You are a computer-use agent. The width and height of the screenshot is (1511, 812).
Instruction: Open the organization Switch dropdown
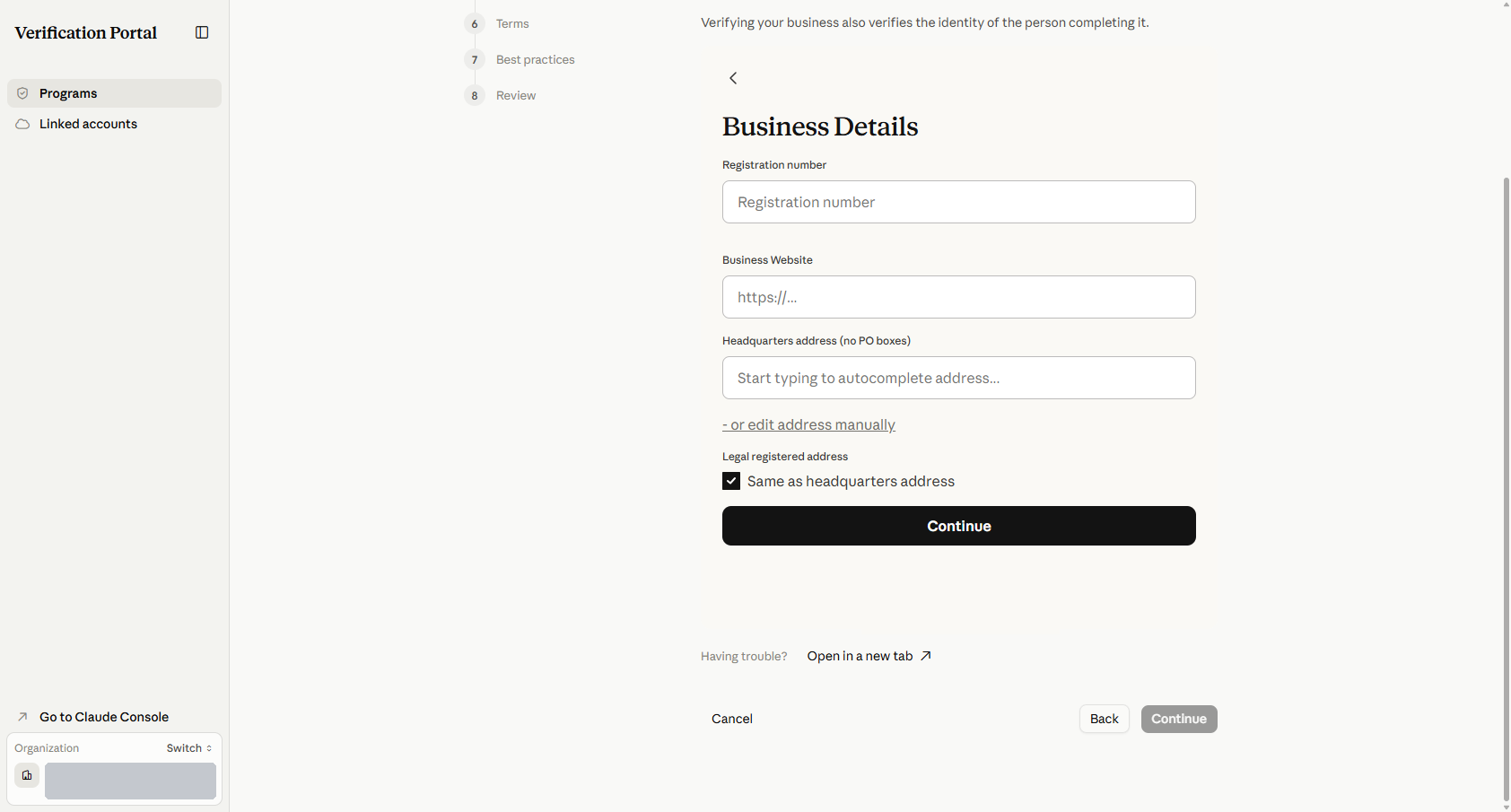189,748
